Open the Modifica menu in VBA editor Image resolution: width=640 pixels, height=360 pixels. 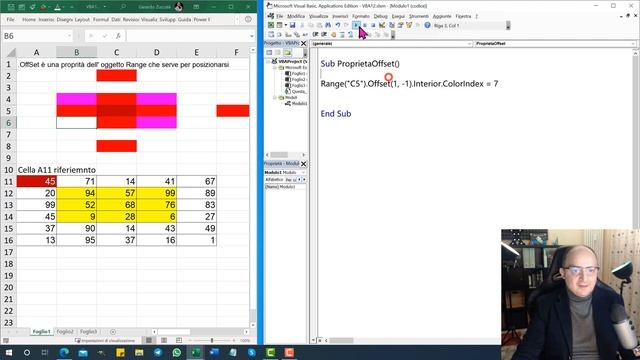[296, 16]
